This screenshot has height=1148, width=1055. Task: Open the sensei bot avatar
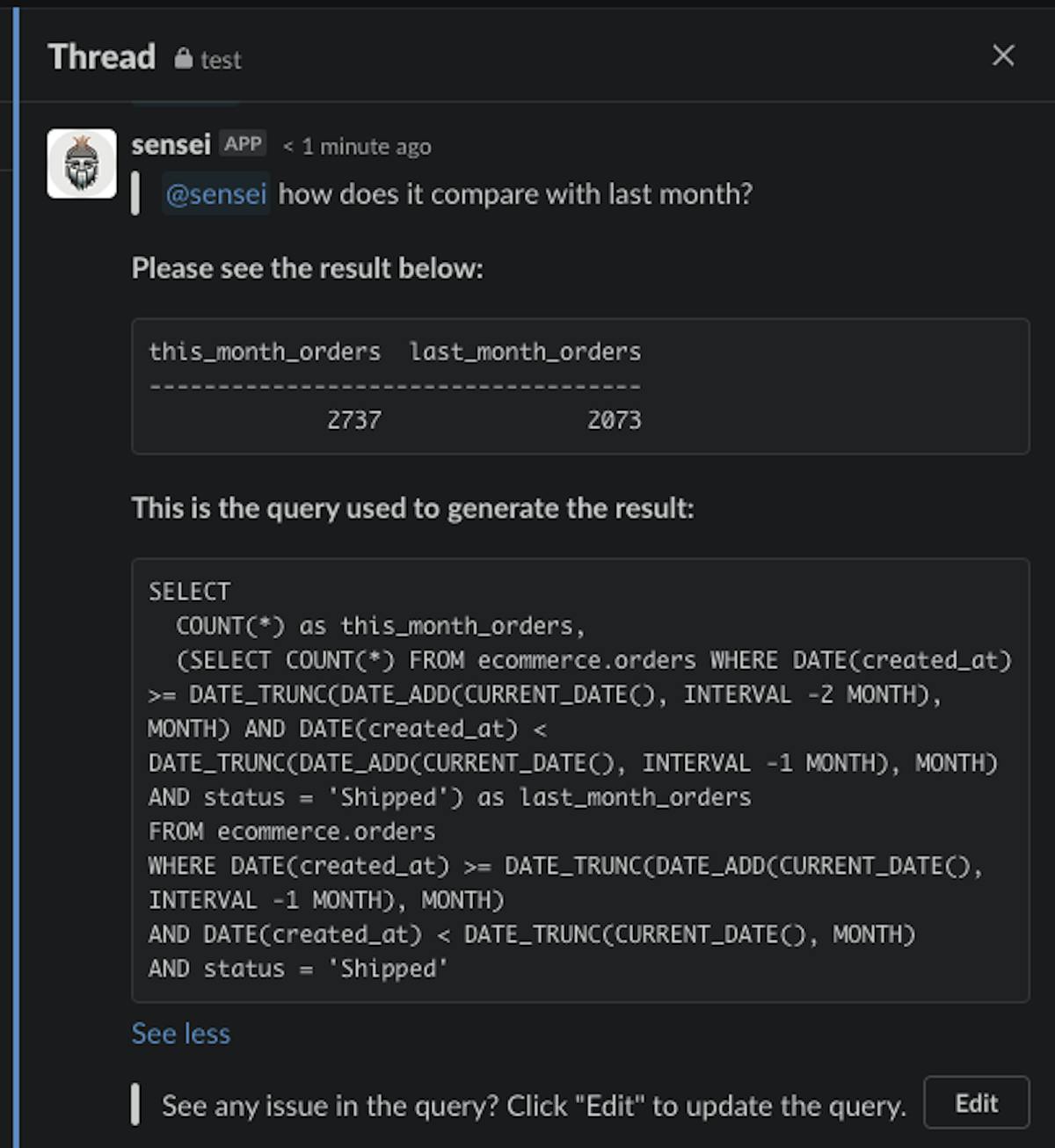click(82, 163)
